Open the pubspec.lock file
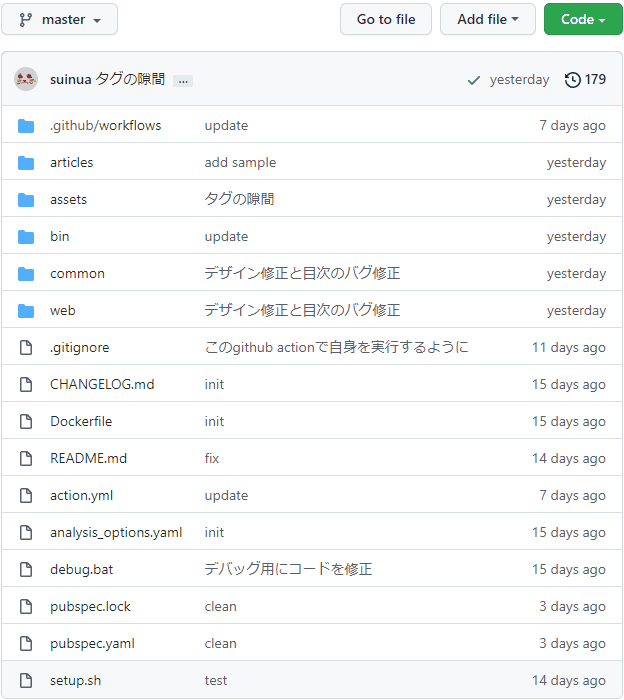624x700 pixels. pyautogui.click(x=90, y=607)
